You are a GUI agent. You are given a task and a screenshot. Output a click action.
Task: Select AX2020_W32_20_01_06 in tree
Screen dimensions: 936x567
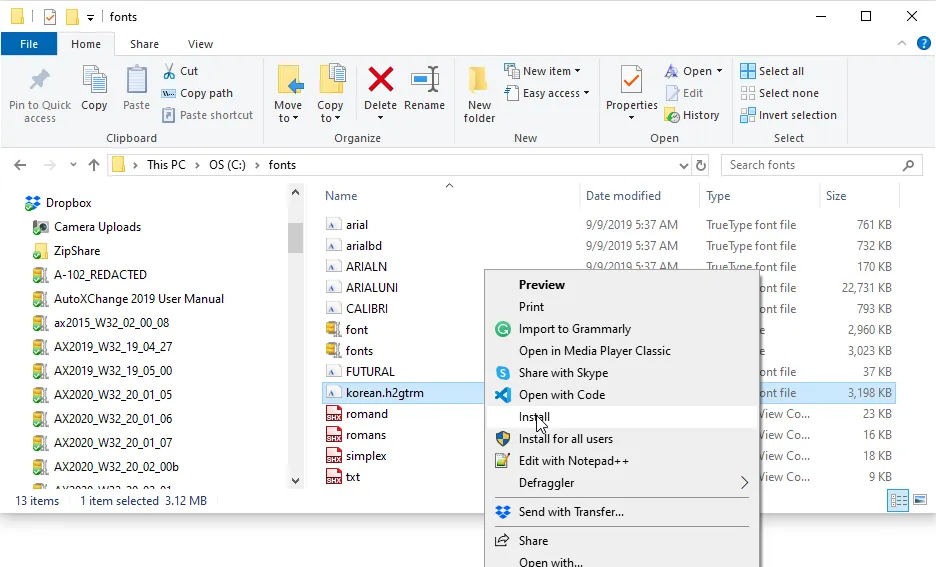click(x=102, y=418)
